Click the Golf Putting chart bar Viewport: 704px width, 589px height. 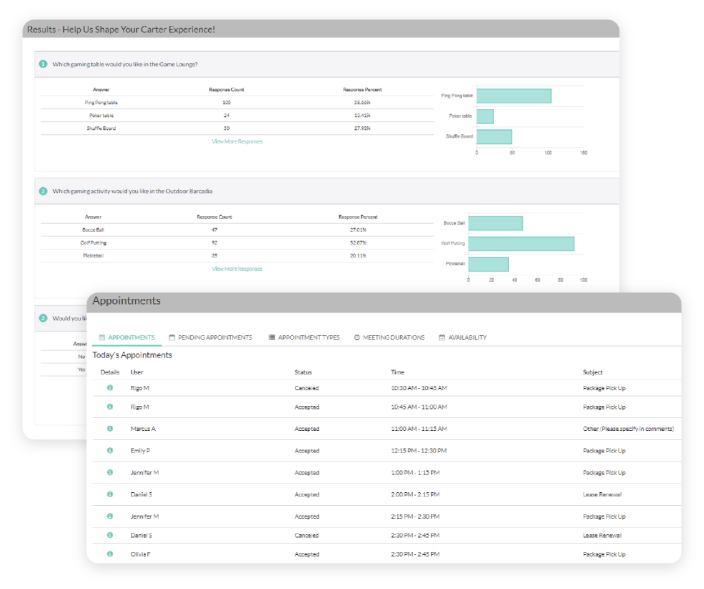[521, 244]
